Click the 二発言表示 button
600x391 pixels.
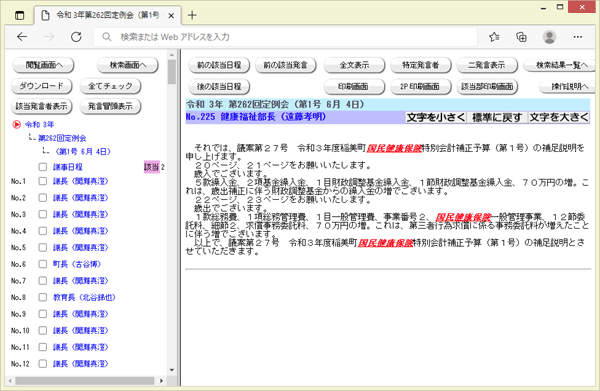(x=487, y=65)
